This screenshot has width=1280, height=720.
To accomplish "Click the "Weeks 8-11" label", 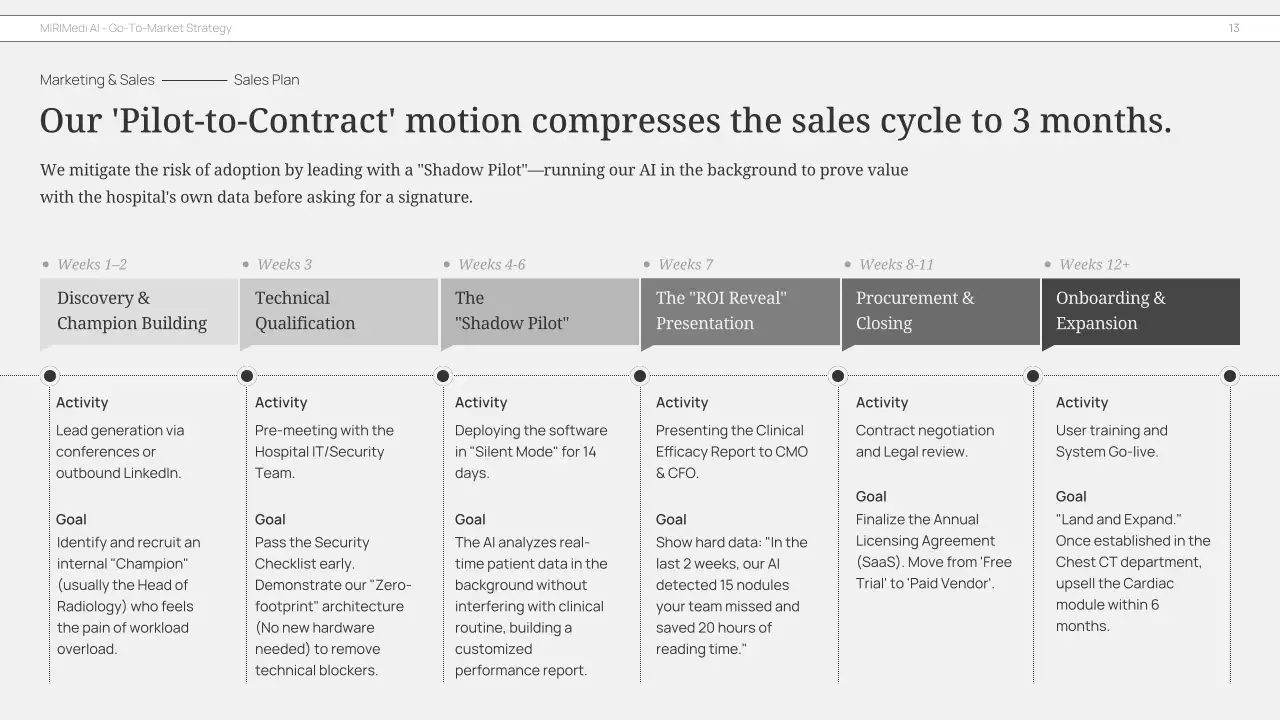I will point(896,264).
